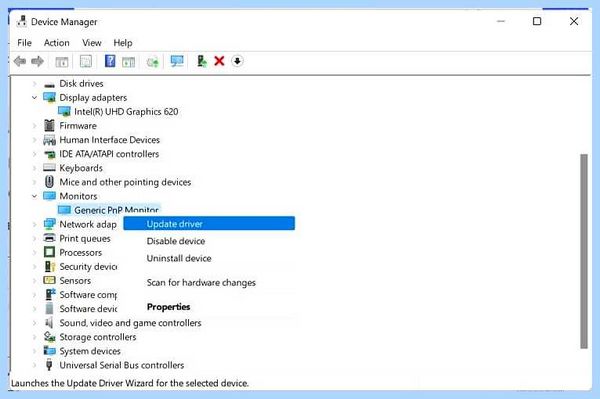This screenshot has width=600, height=399.
Task: Maximize the Device Manager window
Action: coord(537,21)
